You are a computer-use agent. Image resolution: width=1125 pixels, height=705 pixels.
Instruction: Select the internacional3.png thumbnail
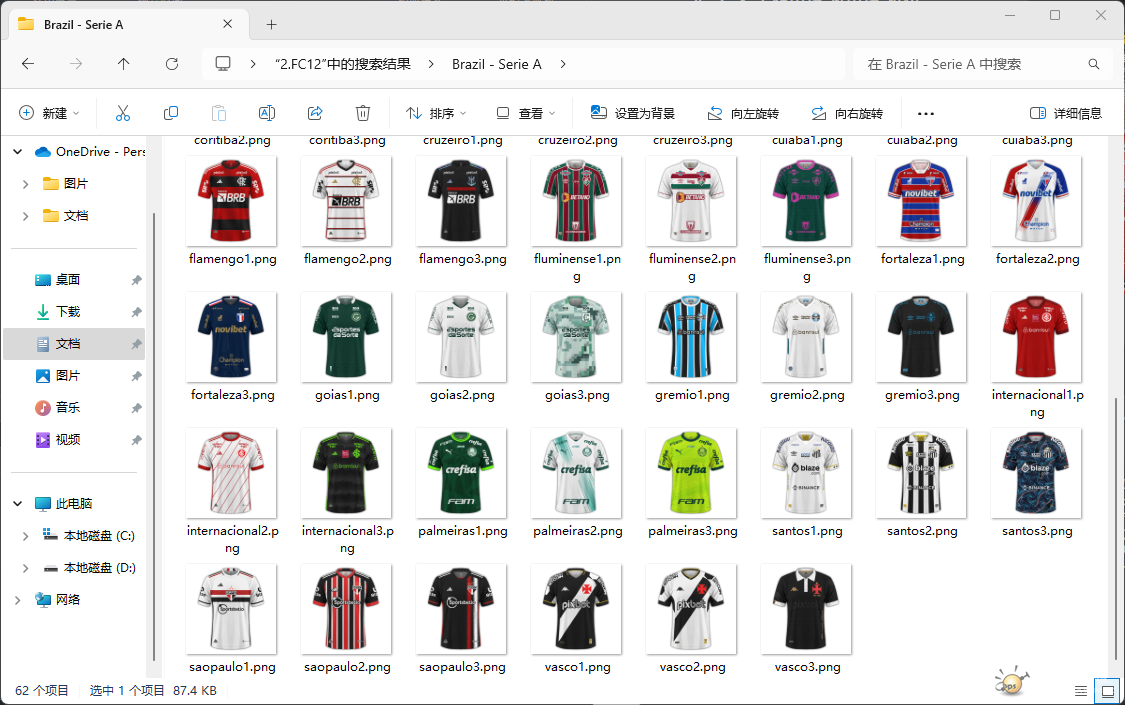(x=347, y=473)
